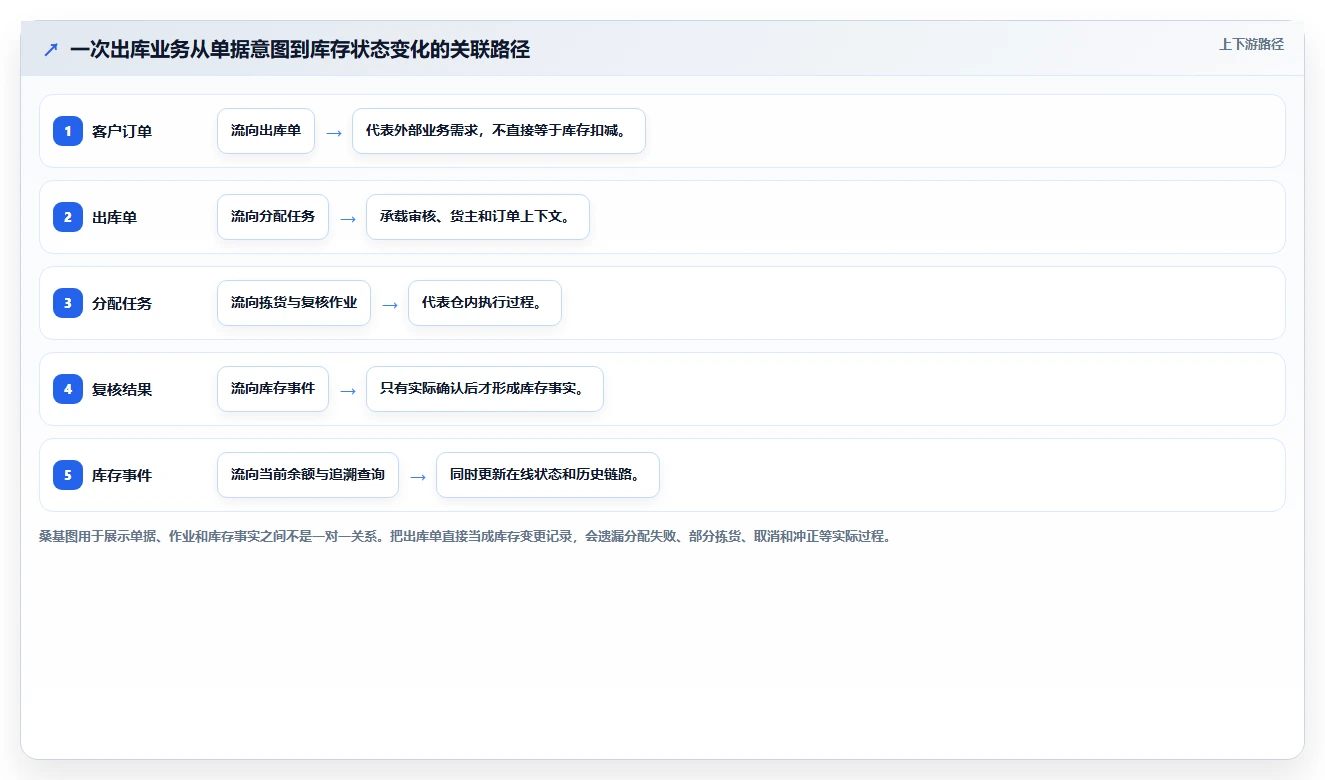Viewport: 1325px width, 780px height.
Task: Click the 流向分配任务 chip
Action: (273, 217)
